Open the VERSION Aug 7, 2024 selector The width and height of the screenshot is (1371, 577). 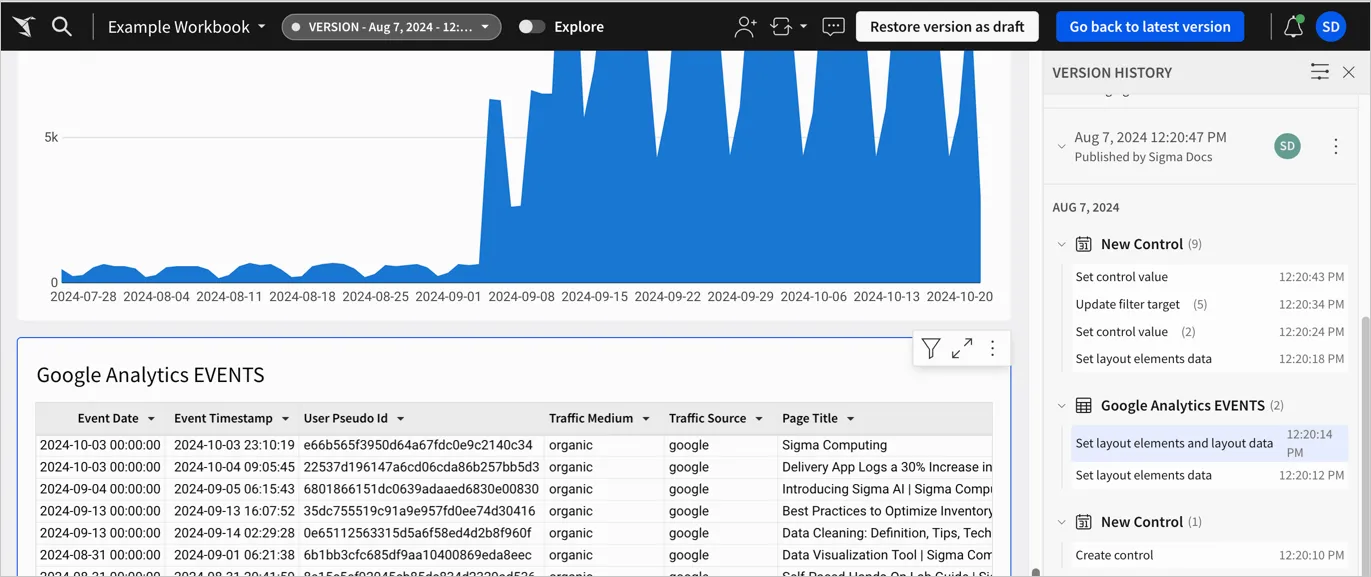(x=391, y=27)
